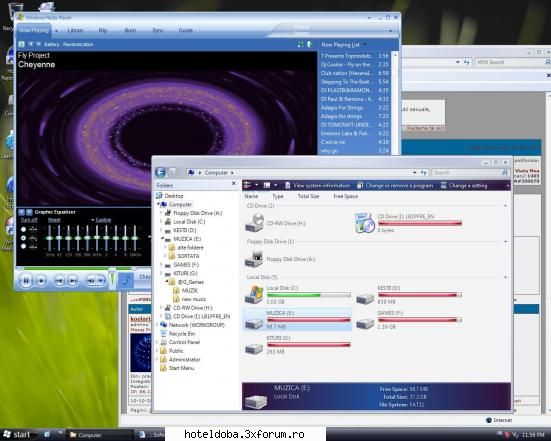The image size is (551, 441).
Task: Click the music note album icon
Action: (126, 280)
